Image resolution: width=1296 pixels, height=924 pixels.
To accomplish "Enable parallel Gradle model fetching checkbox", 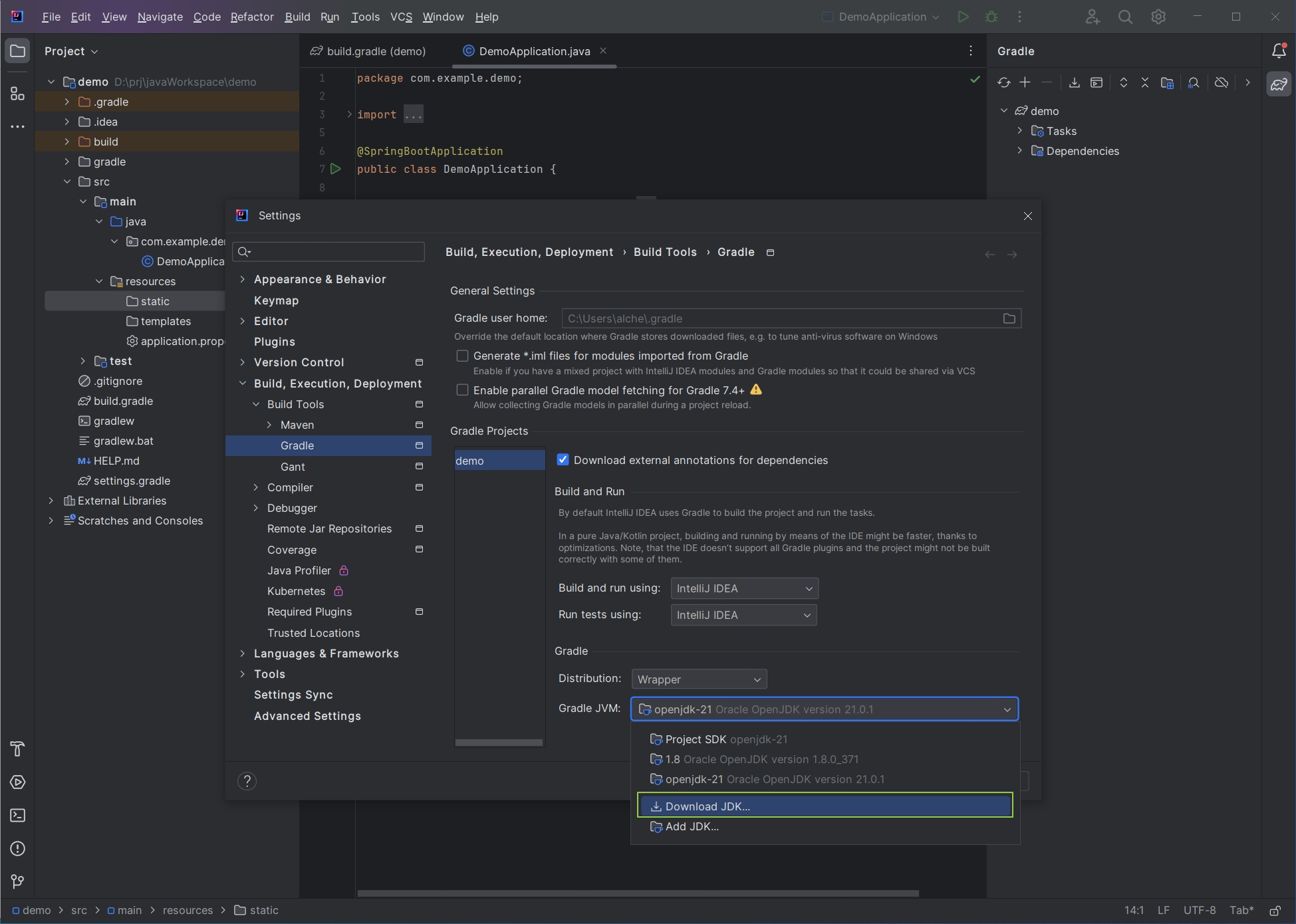I will tap(462, 390).
